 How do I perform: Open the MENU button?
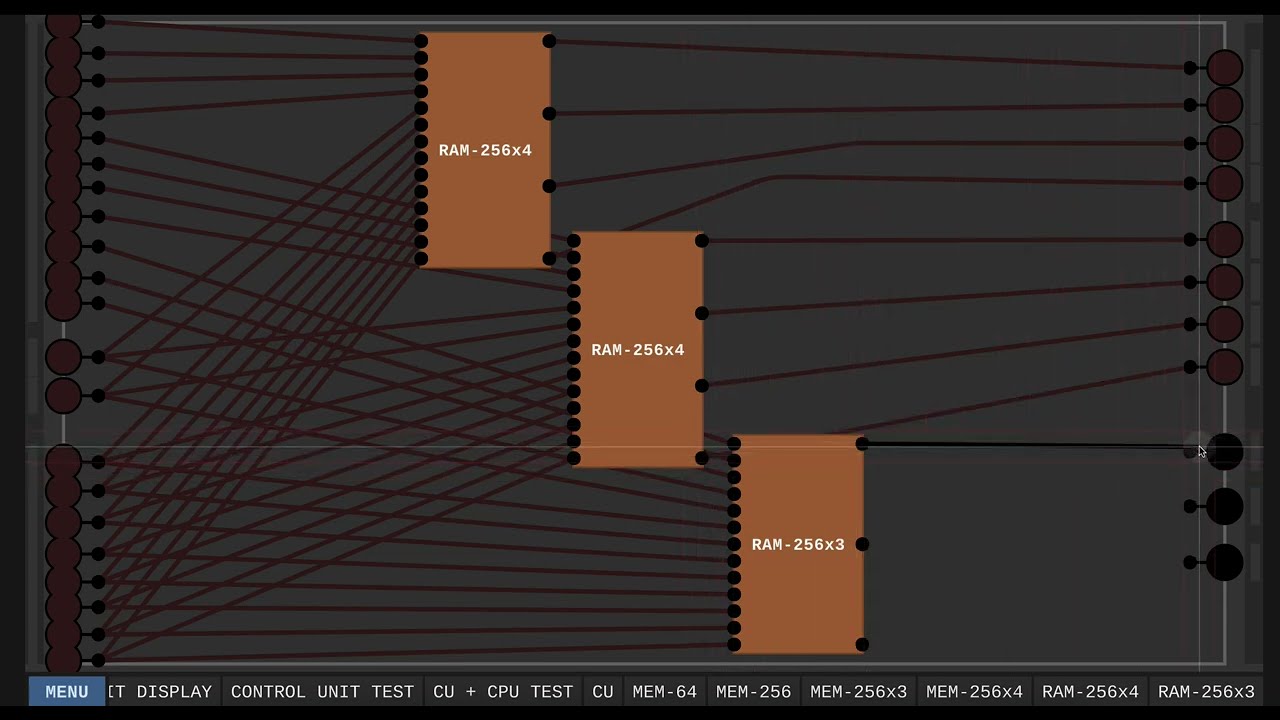pyautogui.click(x=66, y=692)
